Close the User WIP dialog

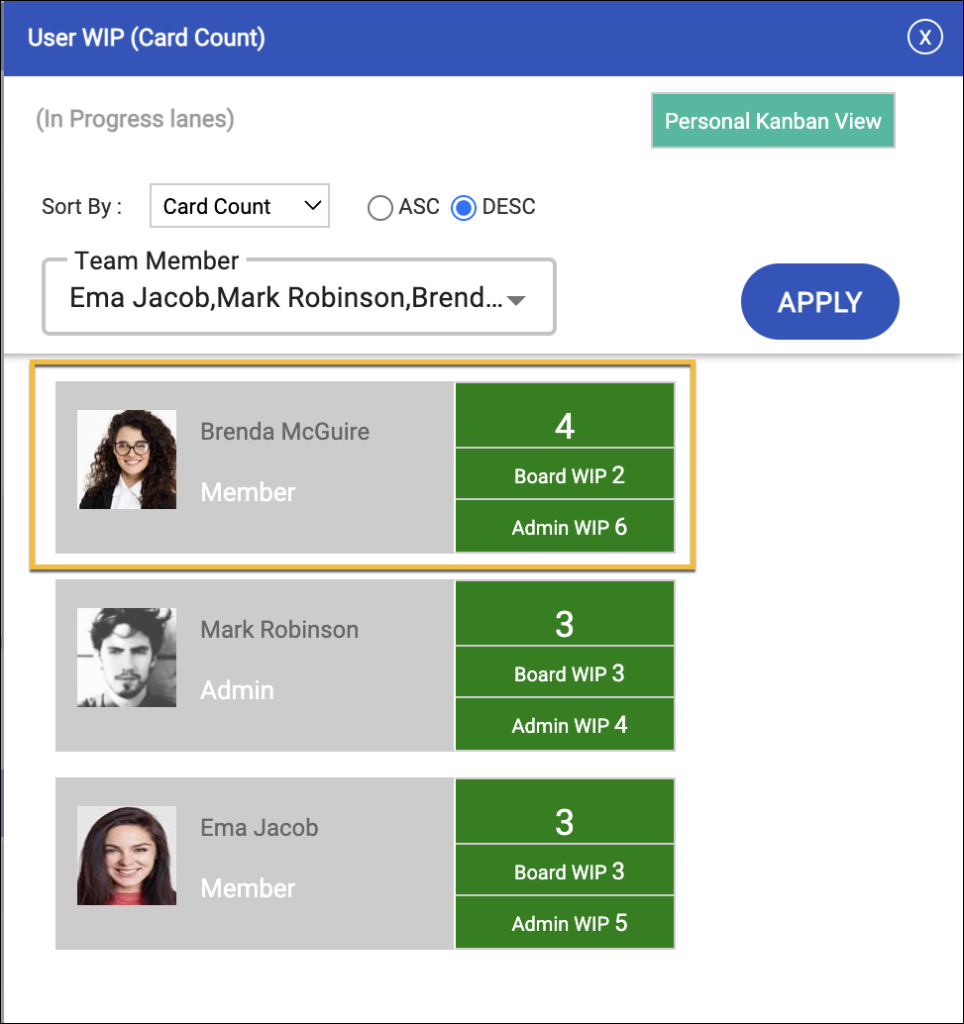tap(924, 38)
